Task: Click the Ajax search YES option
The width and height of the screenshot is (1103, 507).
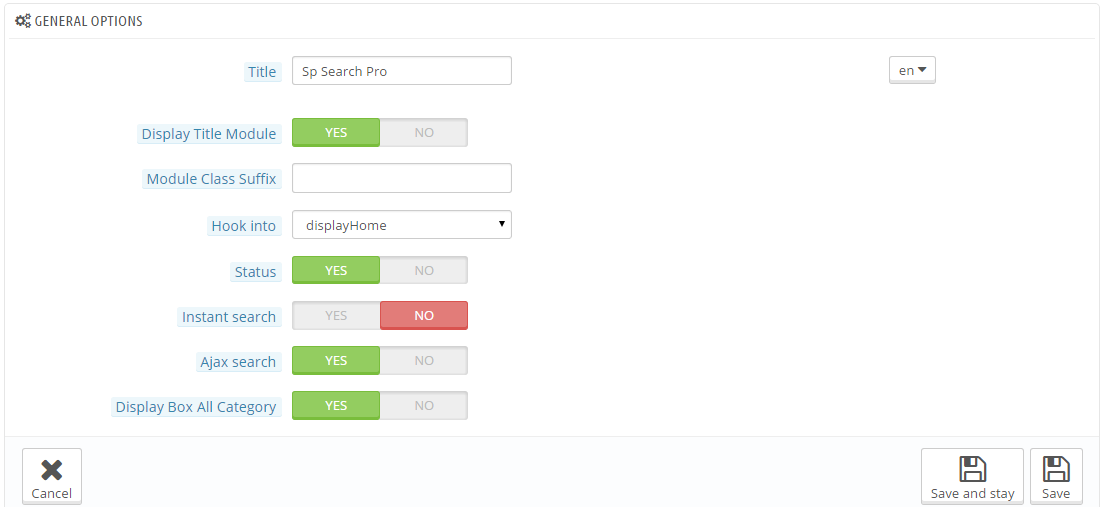Action: point(336,361)
